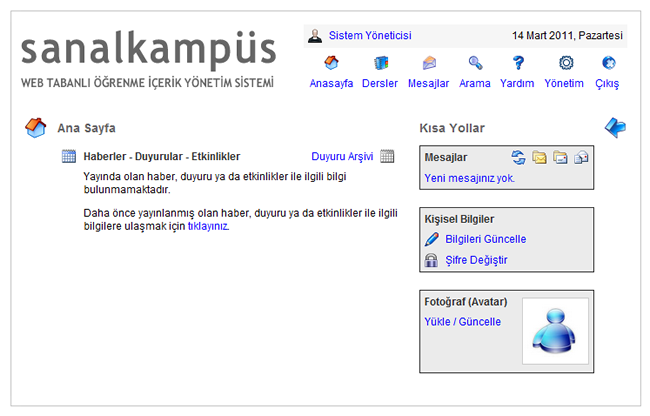Open the Duyuru Arşivi link
650x416 pixels.
(x=342, y=156)
